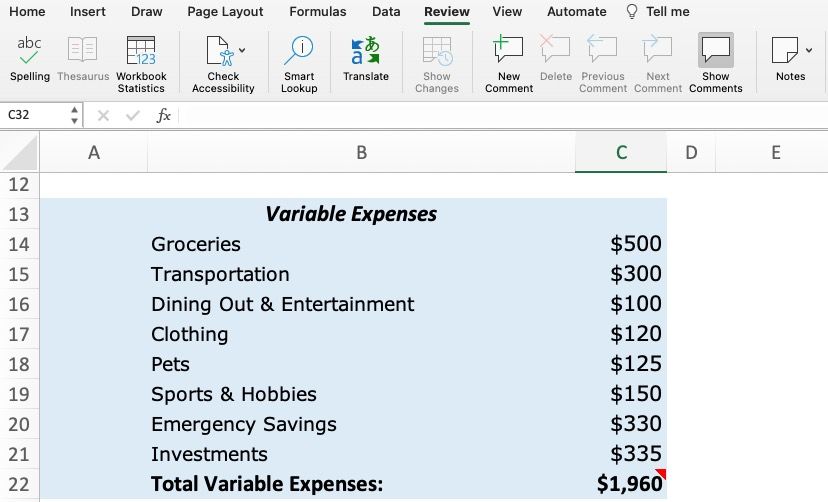
Task: Click the confirm checkmark in formula bar
Action: click(133, 115)
